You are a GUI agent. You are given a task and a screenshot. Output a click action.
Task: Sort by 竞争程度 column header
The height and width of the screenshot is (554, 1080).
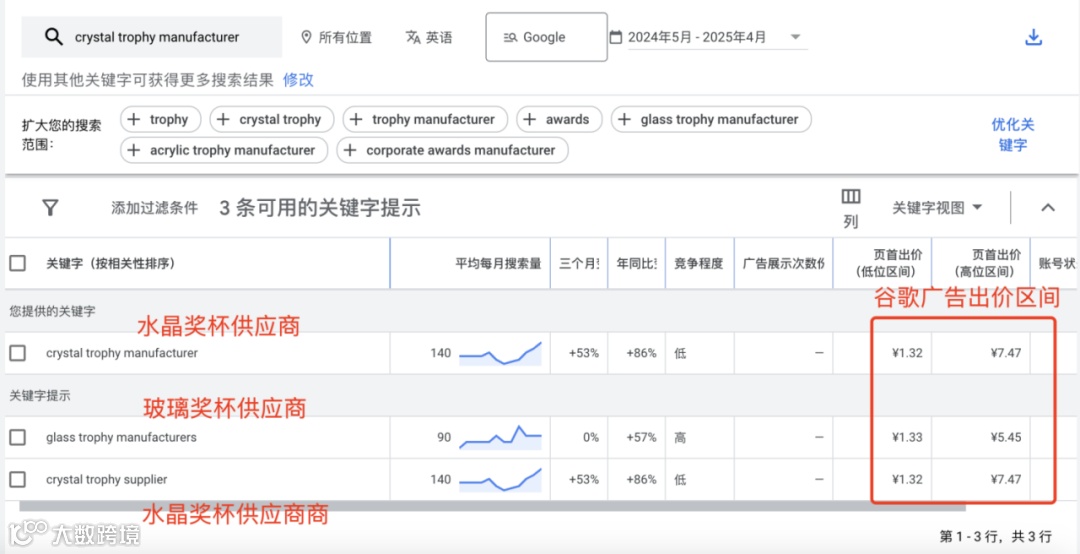click(698, 263)
